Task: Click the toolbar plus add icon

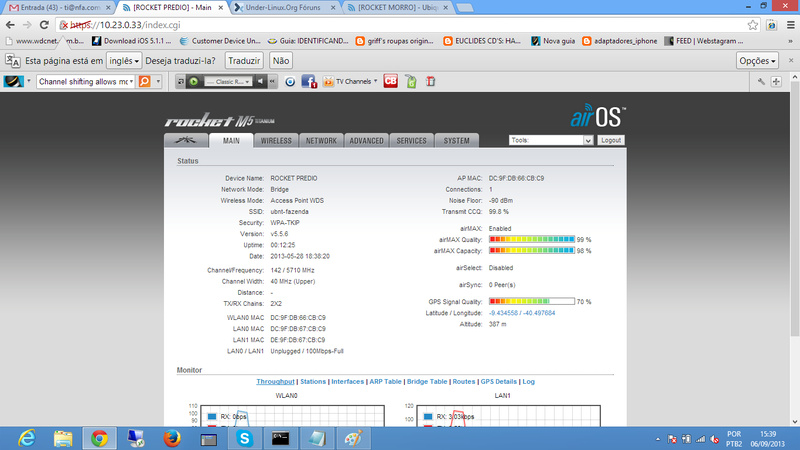Action: click(x=776, y=82)
